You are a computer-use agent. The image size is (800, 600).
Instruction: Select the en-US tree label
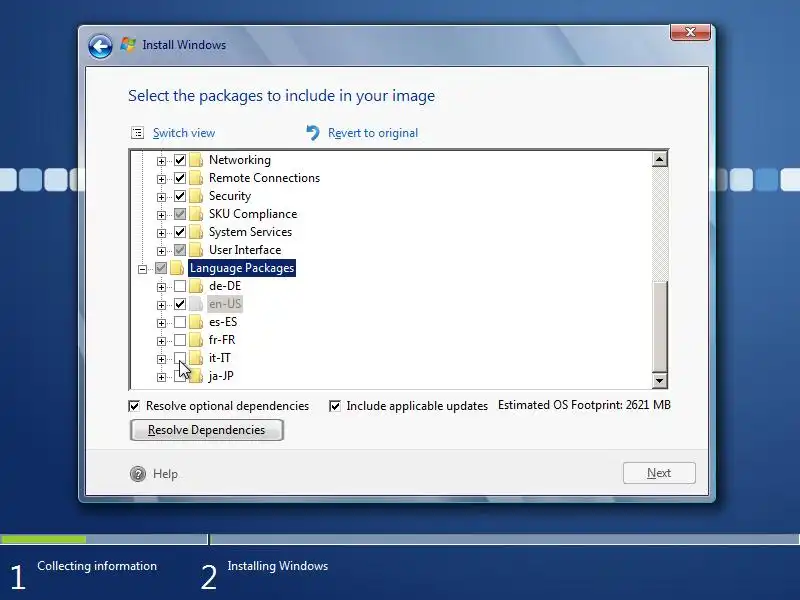click(225, 304)
